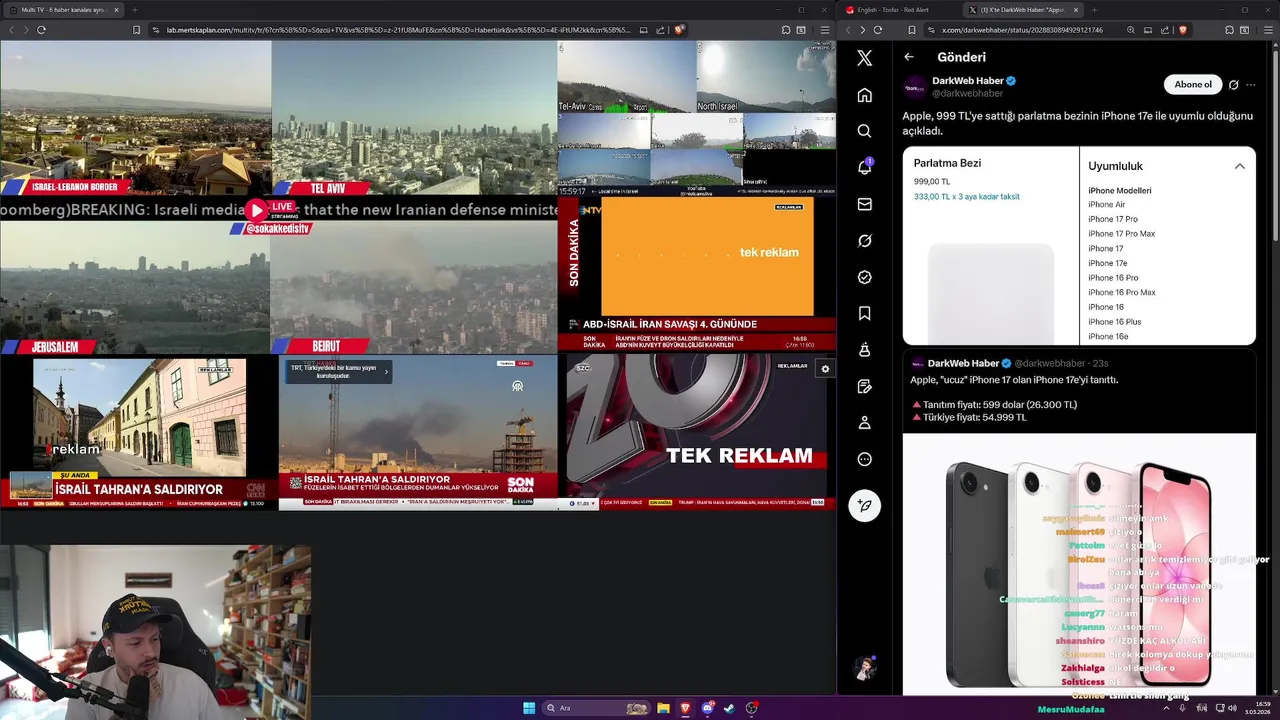The height and width of the screenshot is (720, 1280).
Task: Click the share icon in the X address bar
Action: point(1165,30)
